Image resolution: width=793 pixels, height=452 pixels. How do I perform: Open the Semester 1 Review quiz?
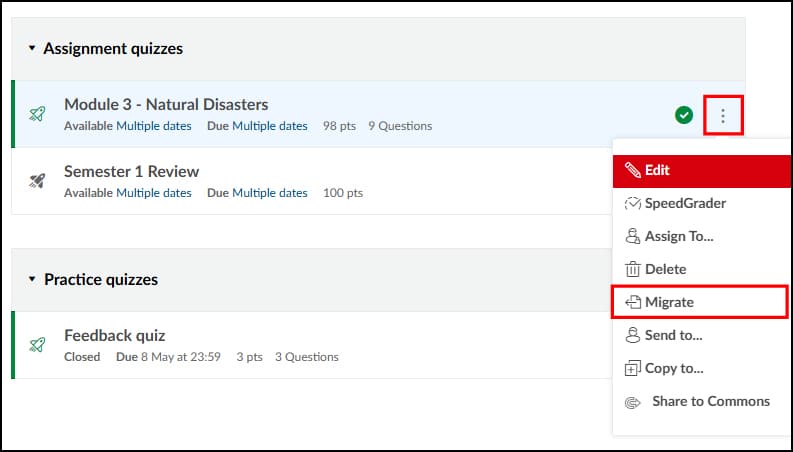click(x=131, y=171)
